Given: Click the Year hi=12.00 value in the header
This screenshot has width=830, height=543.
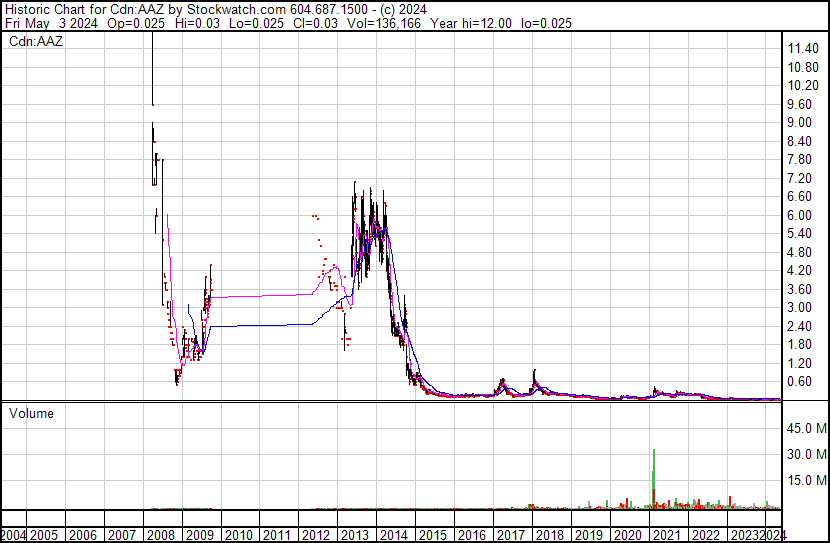Looking at the screenshot, I should pos(471,23).
